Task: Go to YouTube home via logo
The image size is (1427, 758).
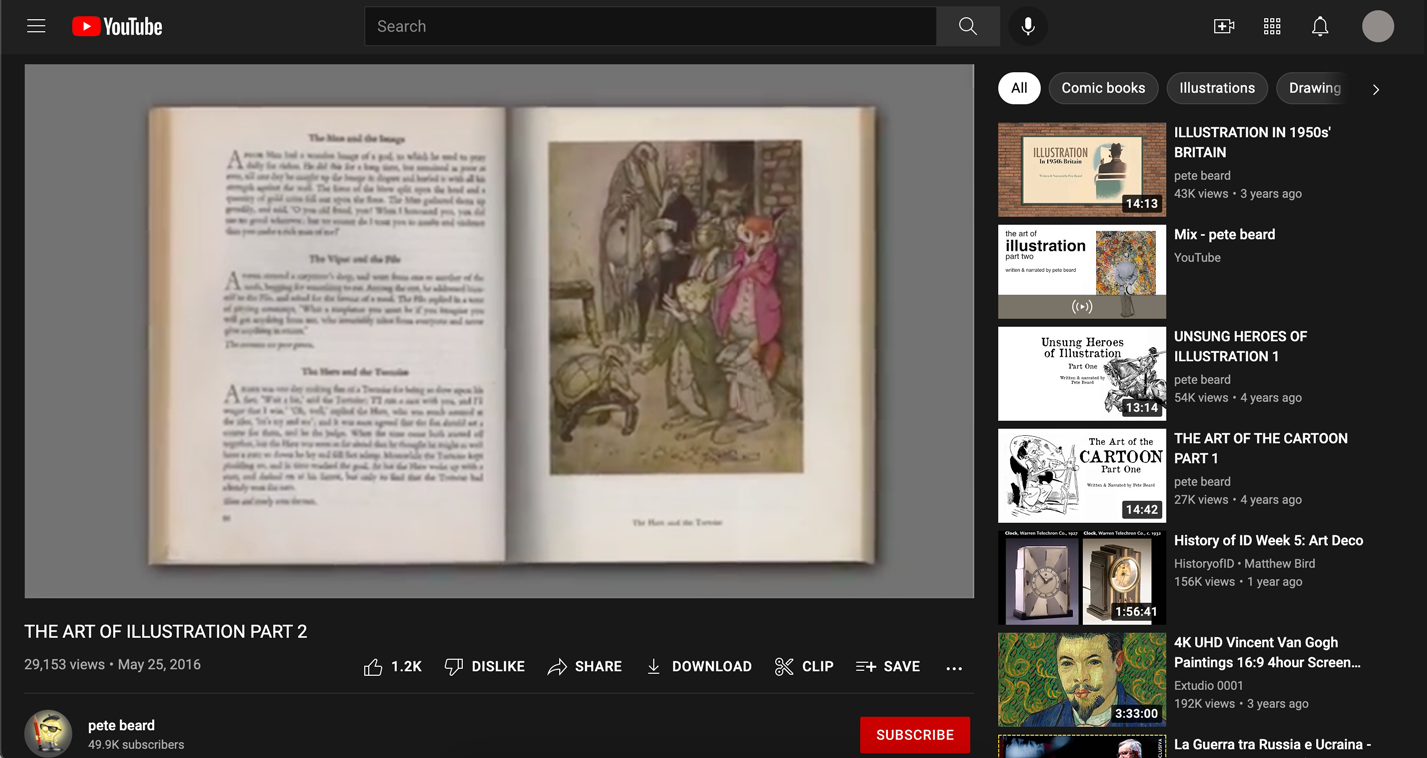Action: (x=117, y=27)
